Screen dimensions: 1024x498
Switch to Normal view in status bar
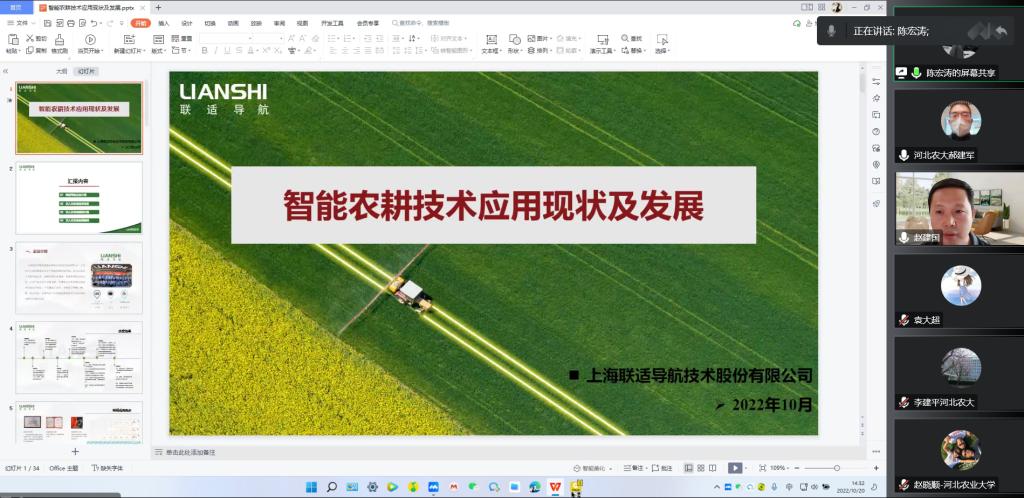(x=688, y=468)
